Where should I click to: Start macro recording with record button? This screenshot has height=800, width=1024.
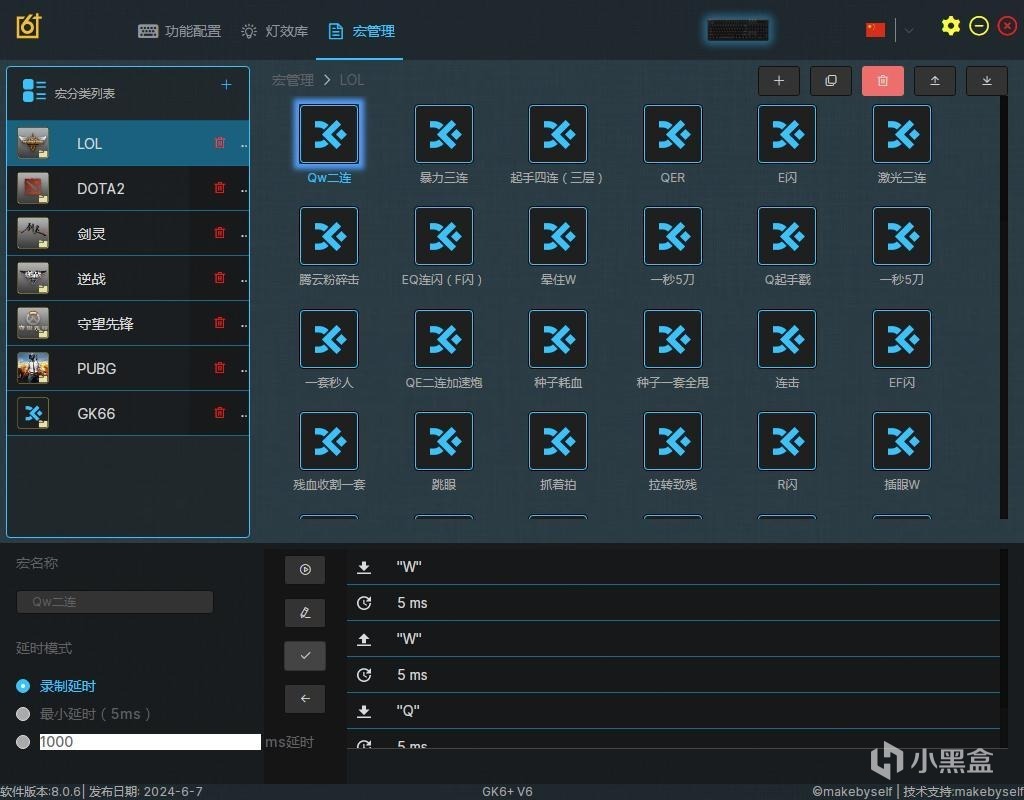(x=305, y=569)
